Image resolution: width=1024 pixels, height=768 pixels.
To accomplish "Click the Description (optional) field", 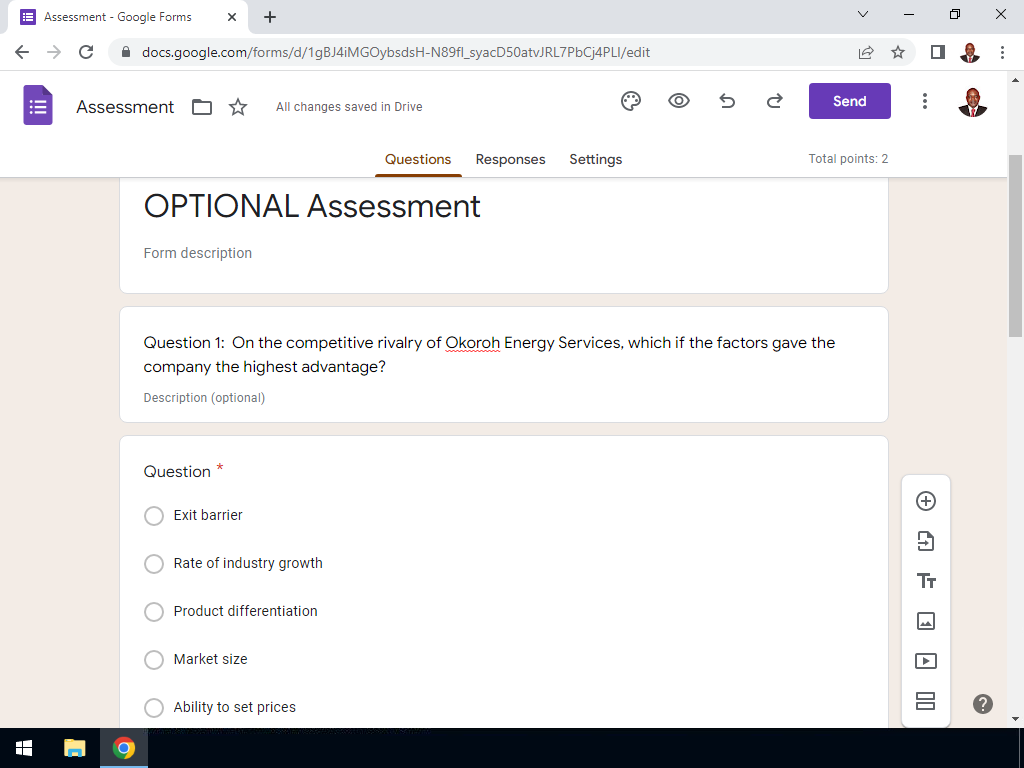I will pyautogui.click(x=204, y=398).
